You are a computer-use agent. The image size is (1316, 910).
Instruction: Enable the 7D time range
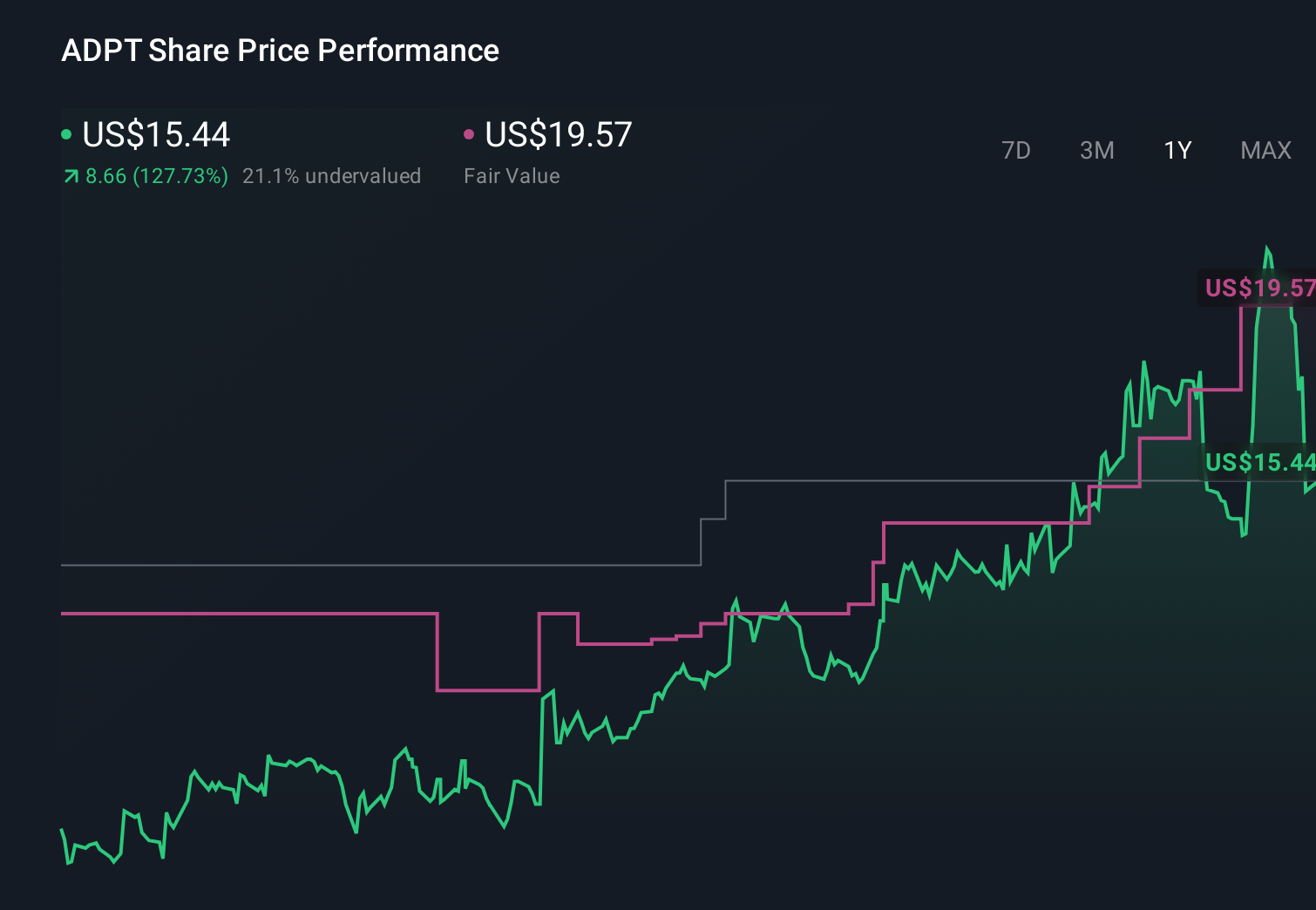(1016, 150)
